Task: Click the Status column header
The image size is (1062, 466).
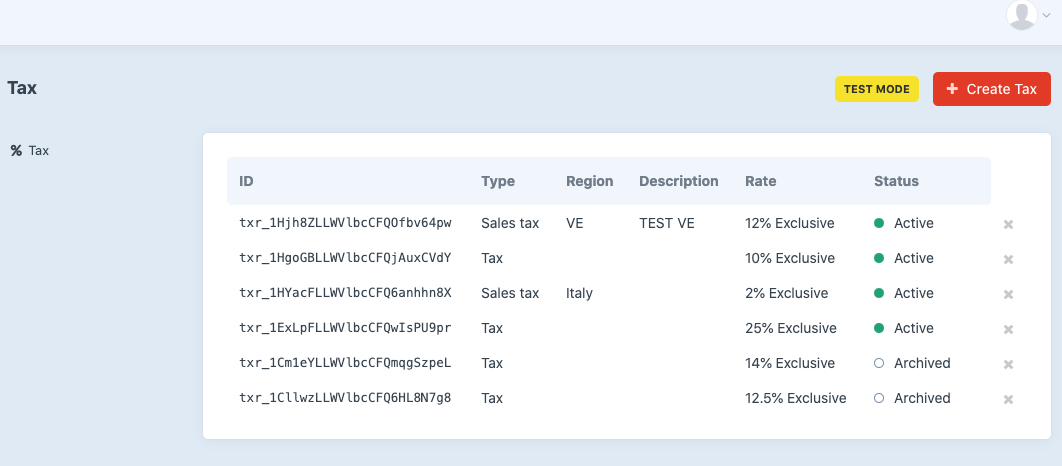Action: [896, 181]
